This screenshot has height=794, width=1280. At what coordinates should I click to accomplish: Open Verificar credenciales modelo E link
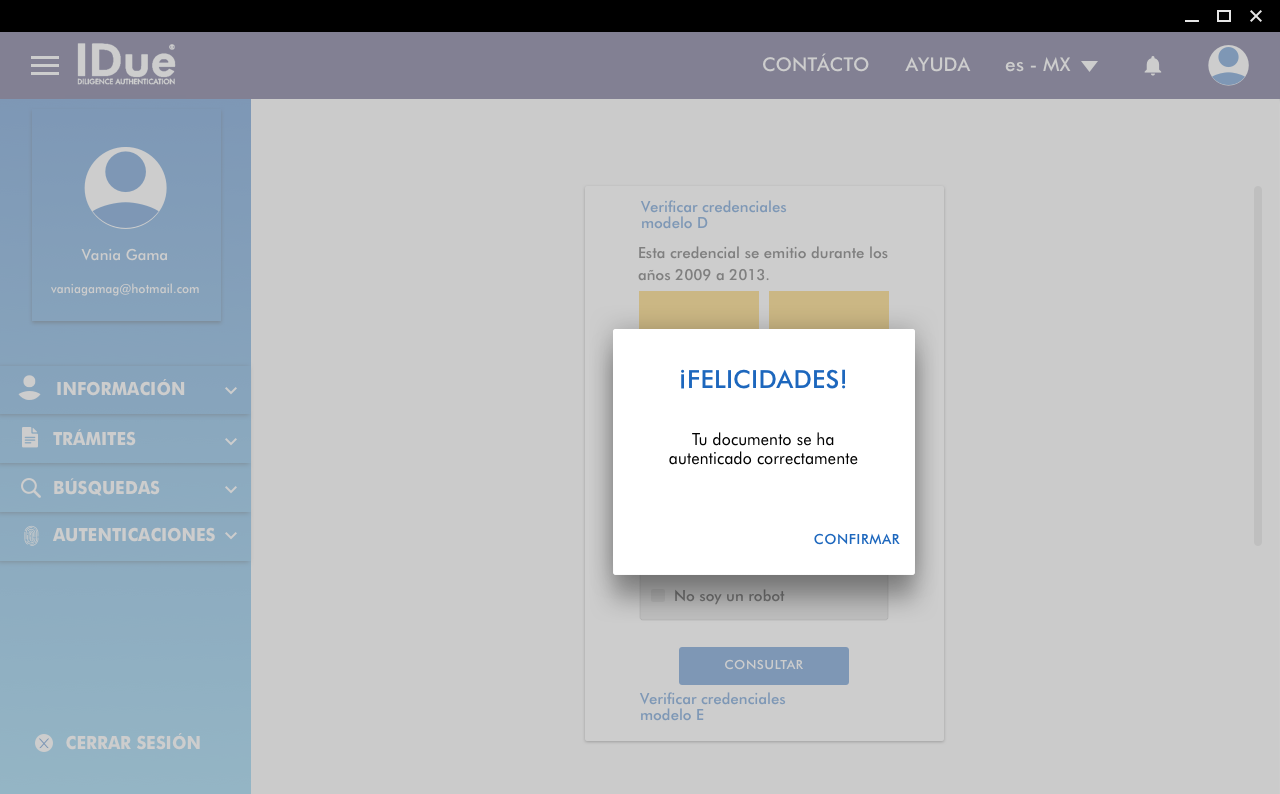pos(712,707)
